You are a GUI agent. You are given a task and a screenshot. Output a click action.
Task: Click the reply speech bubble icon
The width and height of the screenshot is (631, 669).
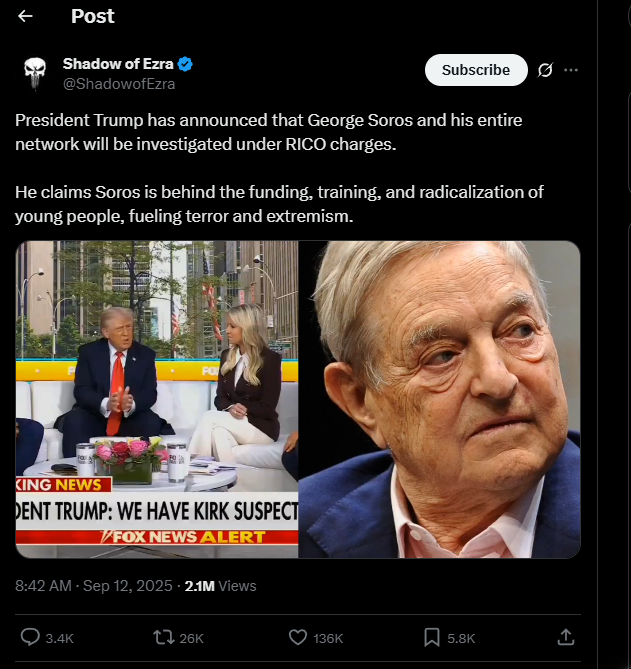coord(30,637)
